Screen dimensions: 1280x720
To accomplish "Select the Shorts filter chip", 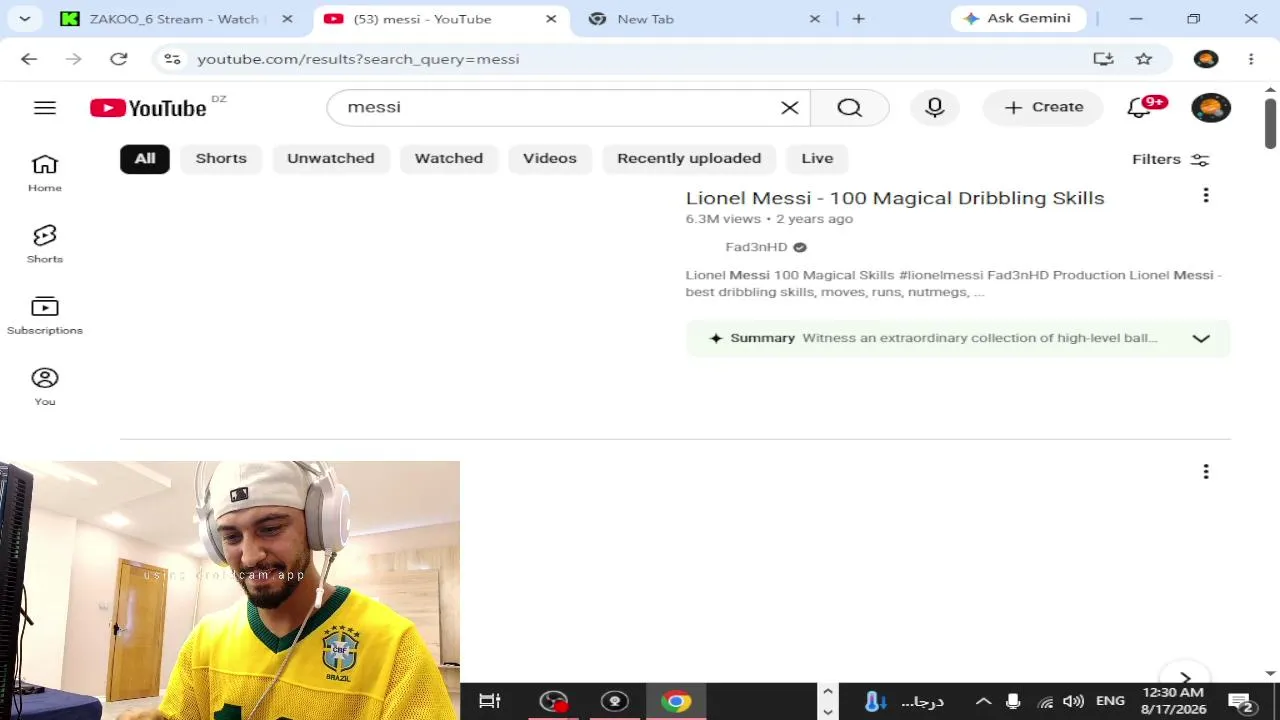I will 221,158.
